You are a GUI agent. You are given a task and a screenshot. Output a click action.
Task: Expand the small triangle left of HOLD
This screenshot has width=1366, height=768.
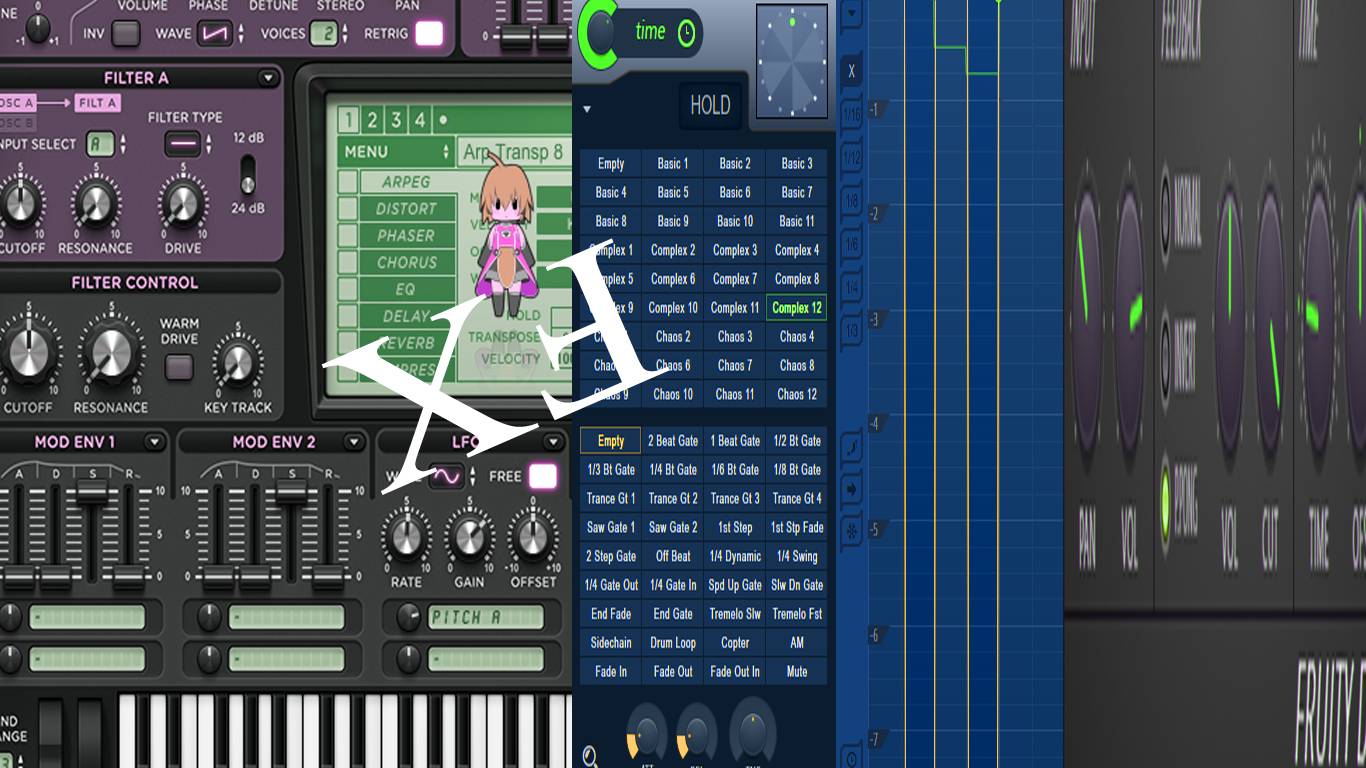click(x=587, y=109)
